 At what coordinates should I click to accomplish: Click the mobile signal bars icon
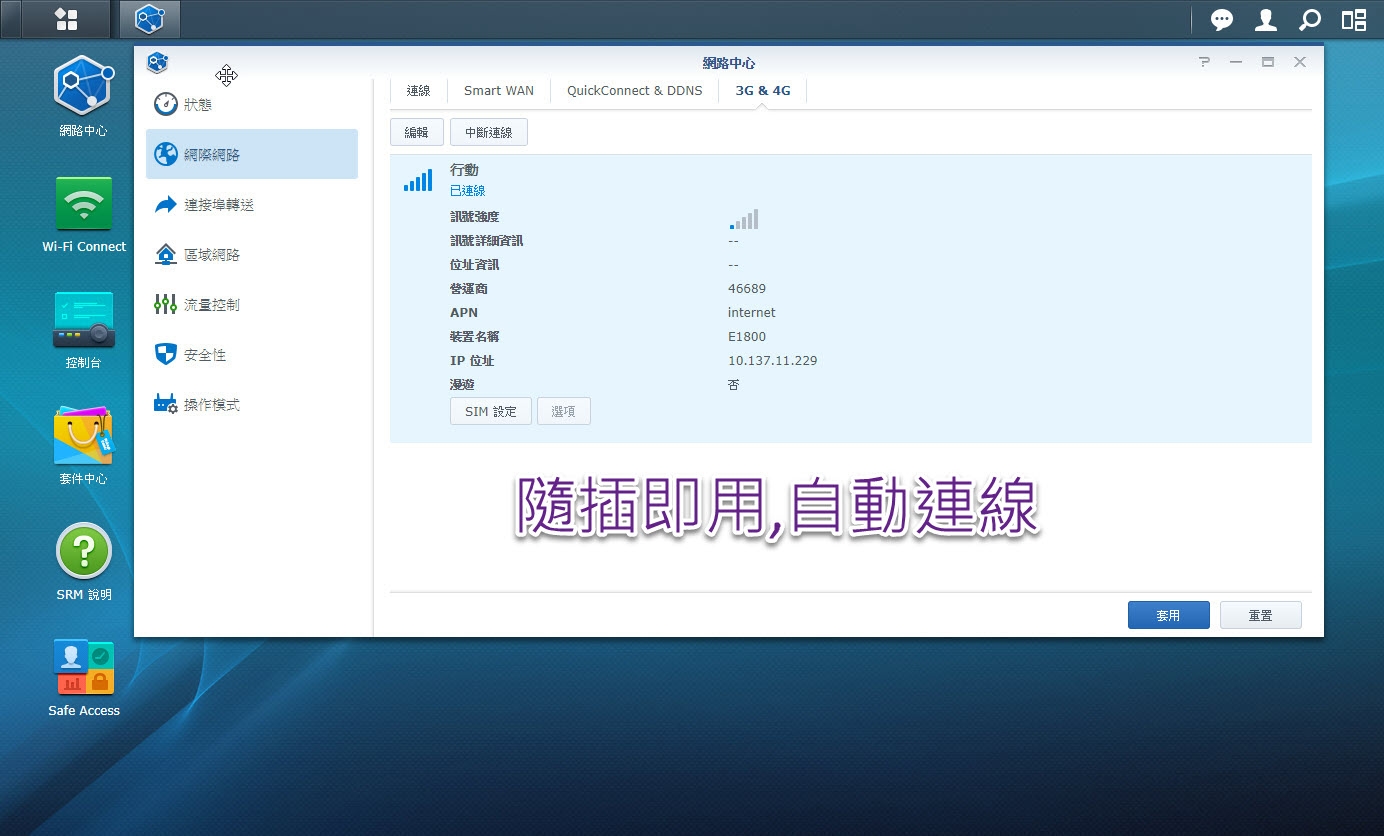pyautogui.click(x=418, y=180)
